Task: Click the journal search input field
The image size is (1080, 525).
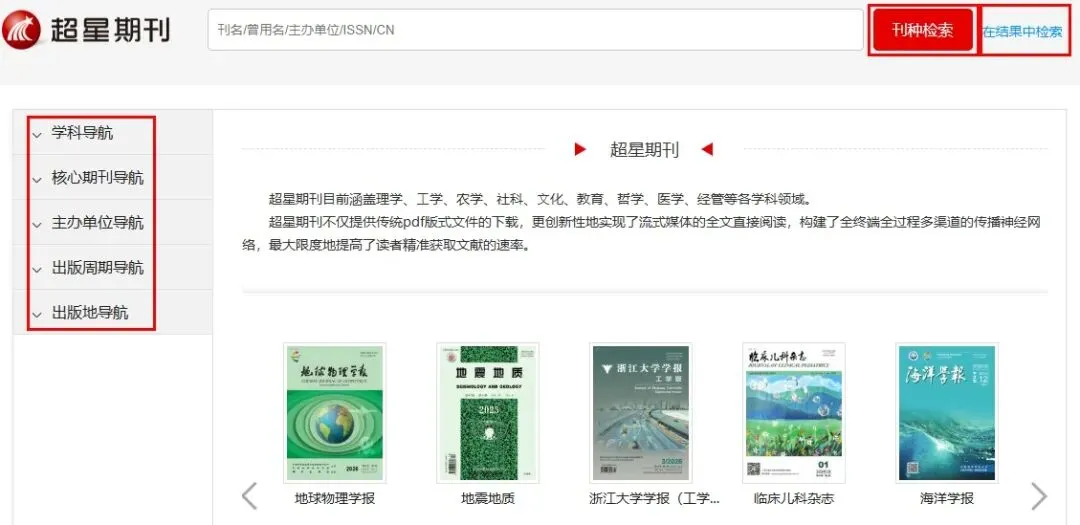Action: (x=535, y=30)
